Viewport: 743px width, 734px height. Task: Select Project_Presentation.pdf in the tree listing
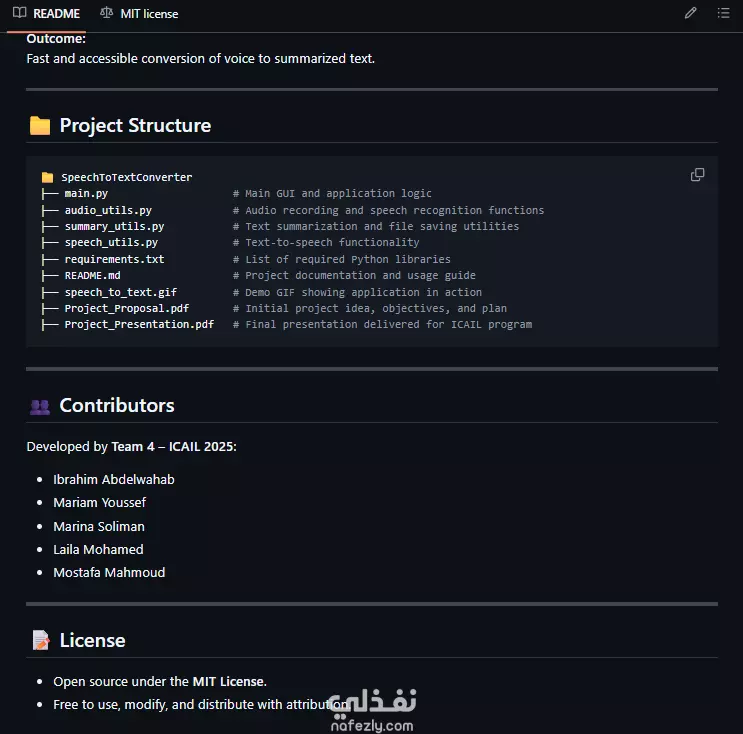[139, 325]
